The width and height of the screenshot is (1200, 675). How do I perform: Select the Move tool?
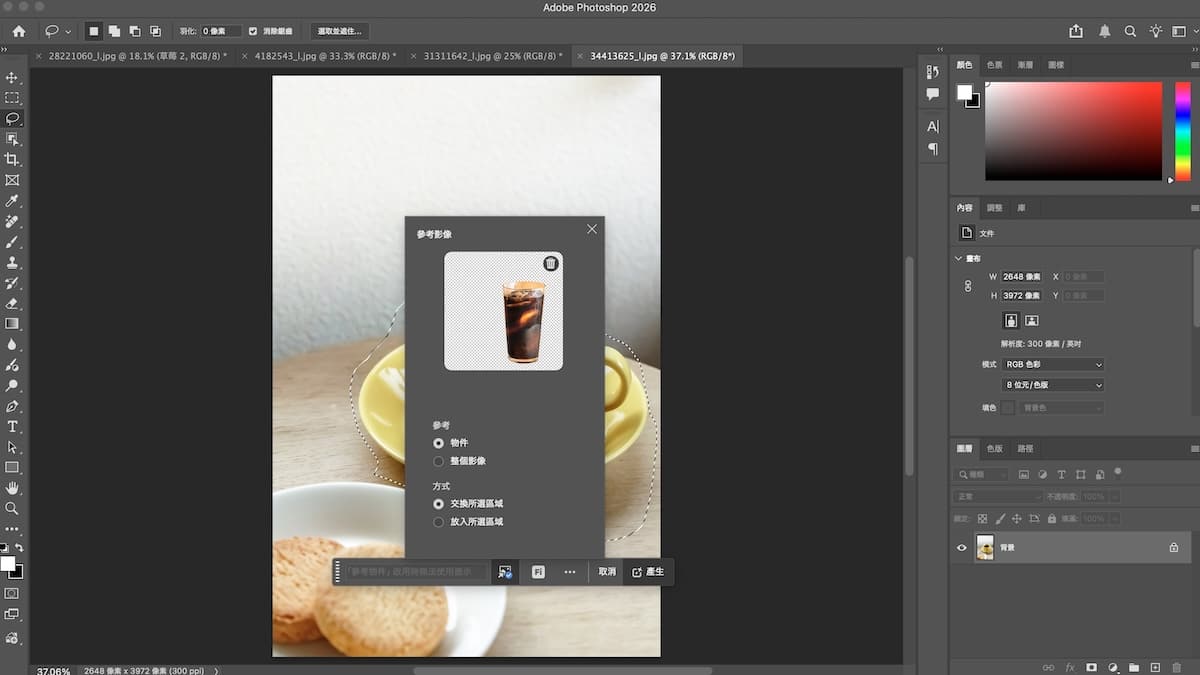(12, 77)
